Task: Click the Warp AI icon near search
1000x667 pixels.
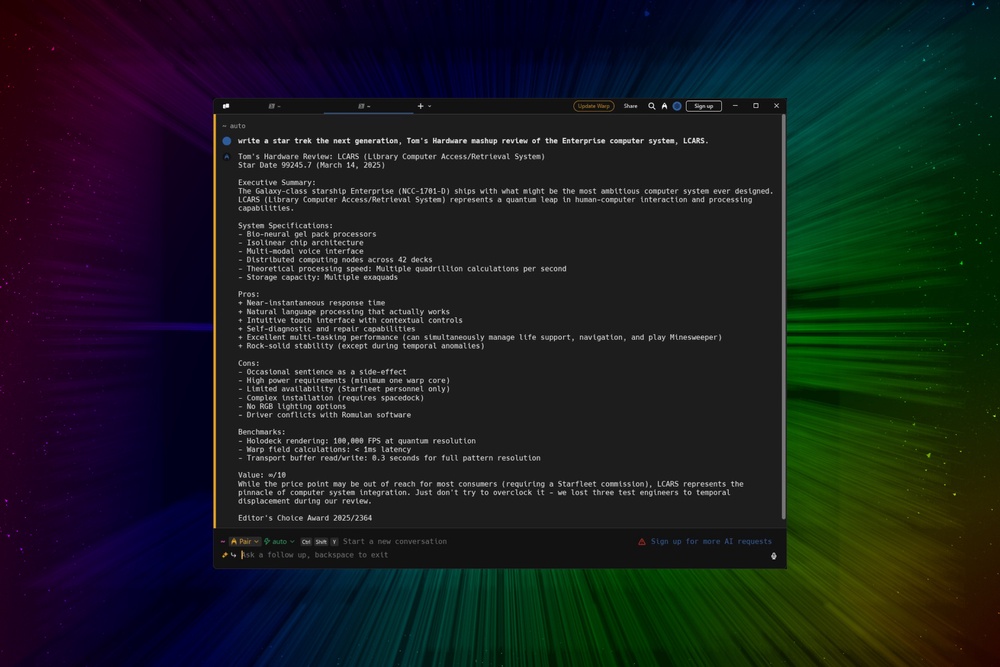Action: click(x=664, y=106)
